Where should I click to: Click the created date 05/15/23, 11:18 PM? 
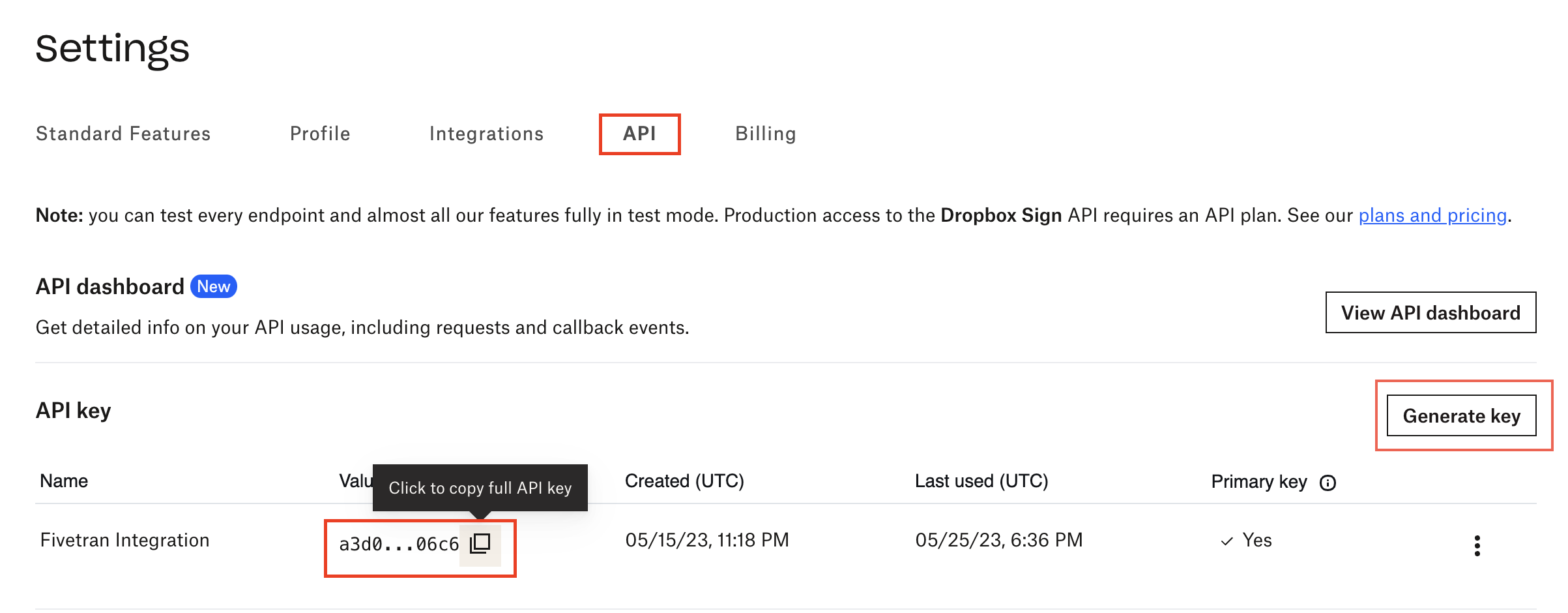pyautogui.click(x=707, y=540)
